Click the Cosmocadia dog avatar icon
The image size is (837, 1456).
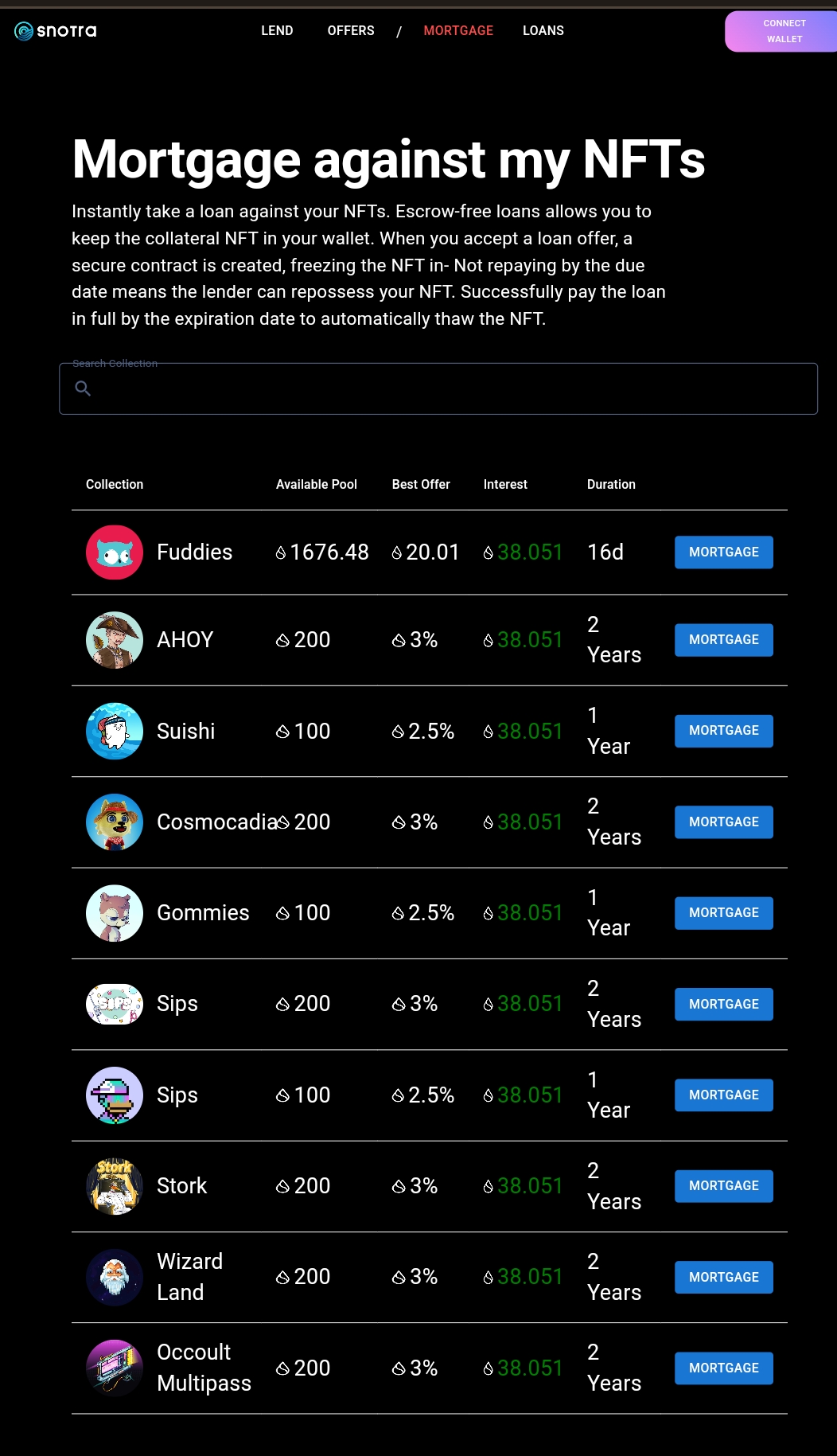click(x=114, y=822)
